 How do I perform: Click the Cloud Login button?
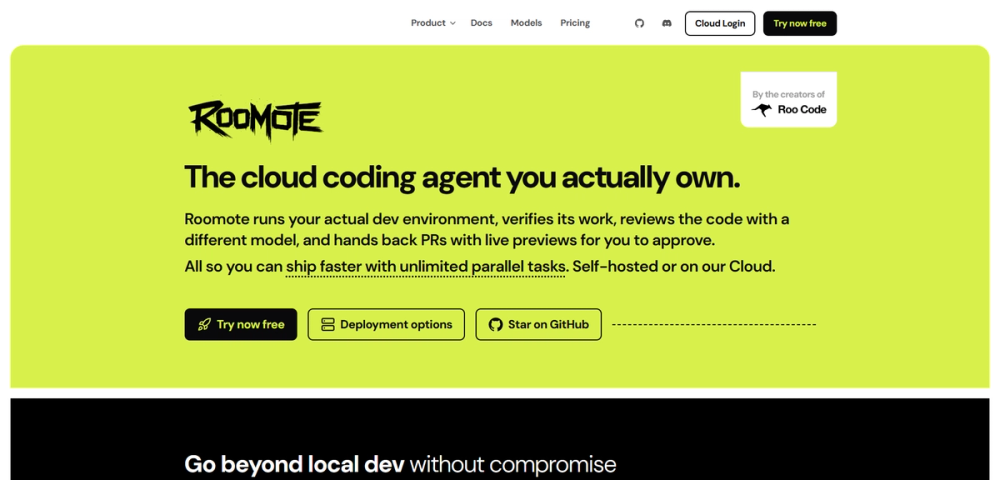(720, 24)
